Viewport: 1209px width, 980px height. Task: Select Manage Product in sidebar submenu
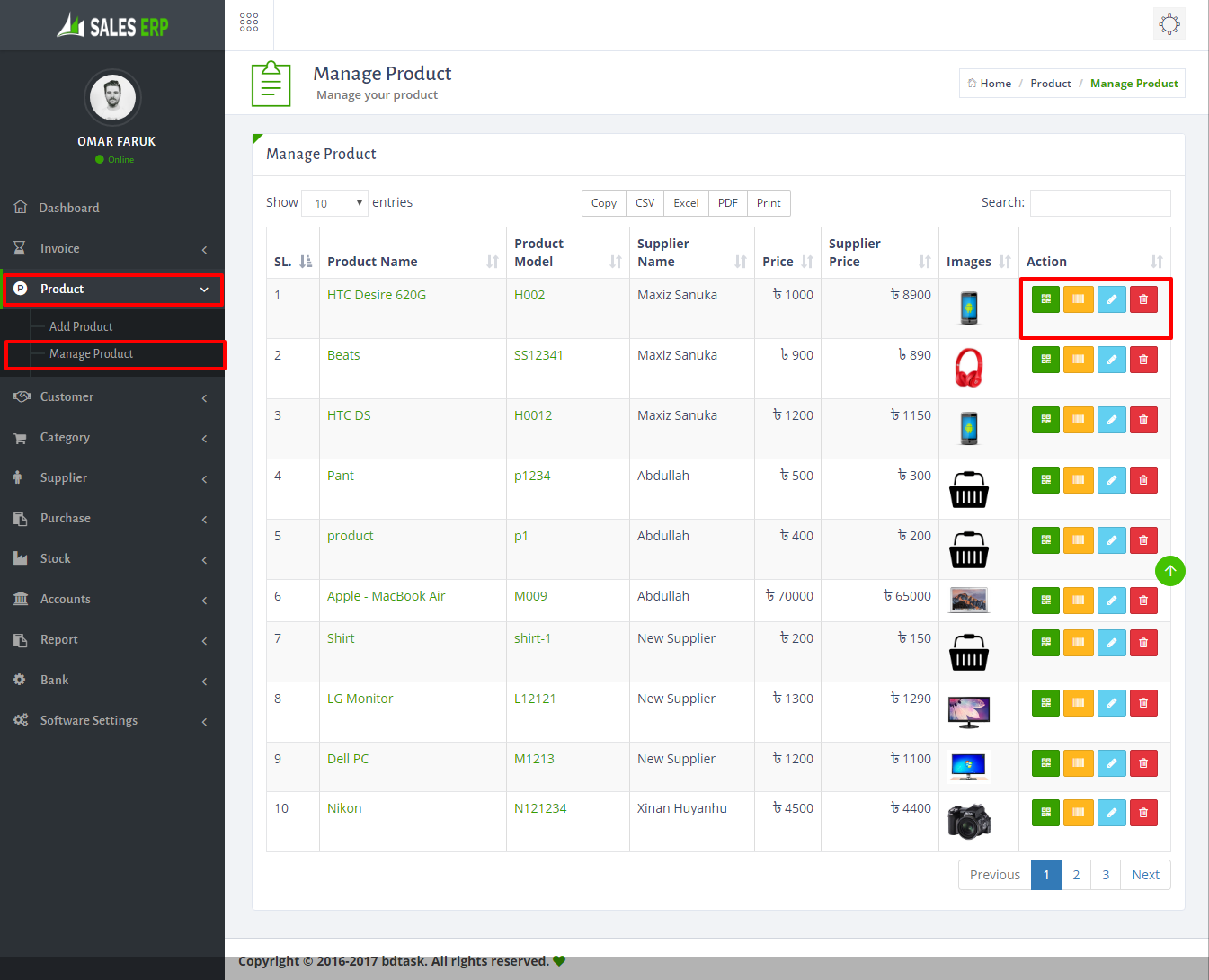tap(91, 353)
